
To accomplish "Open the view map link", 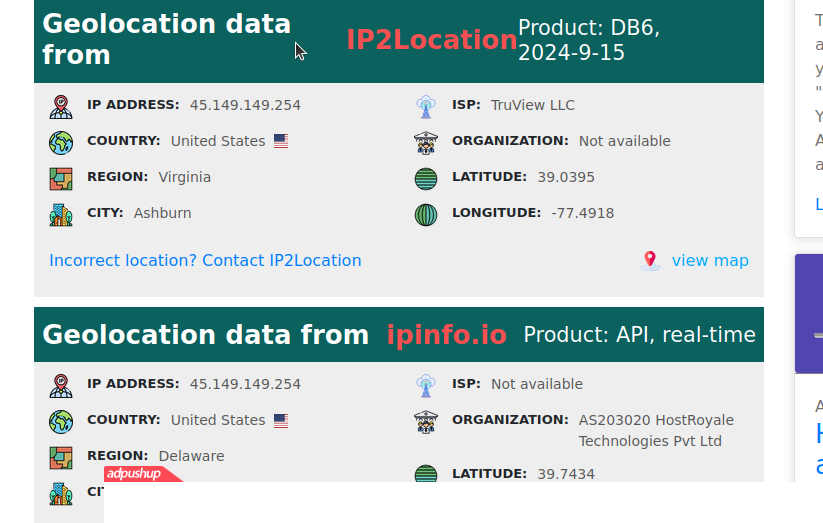I will 710,260.
